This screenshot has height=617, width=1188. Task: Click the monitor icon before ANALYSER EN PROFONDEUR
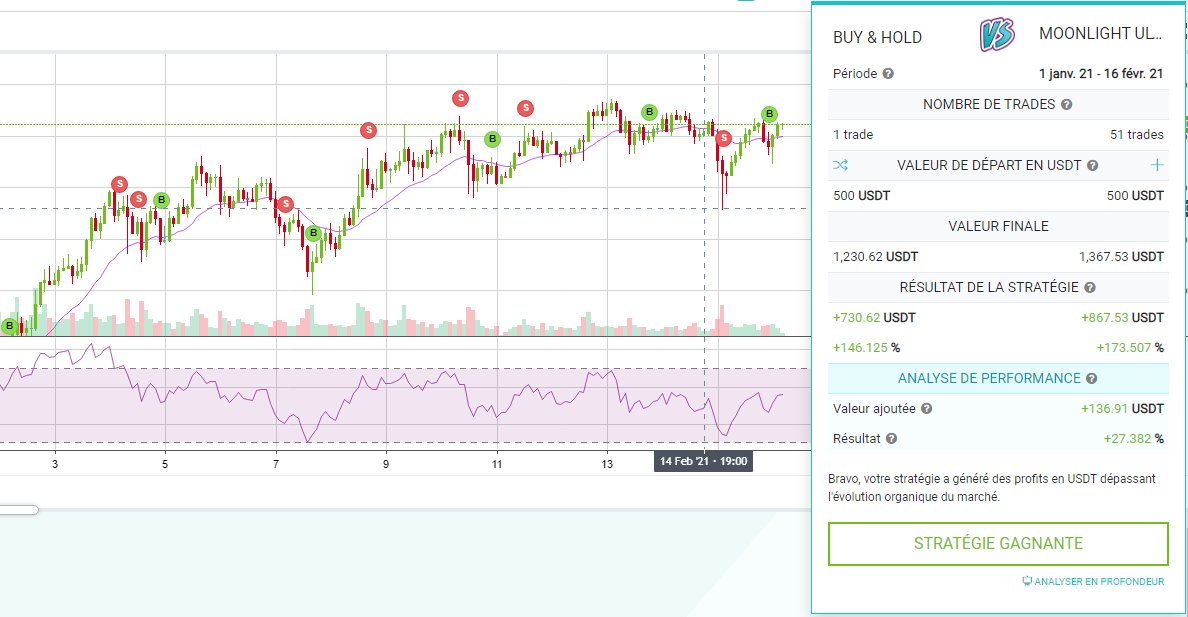click(1027, 581)
